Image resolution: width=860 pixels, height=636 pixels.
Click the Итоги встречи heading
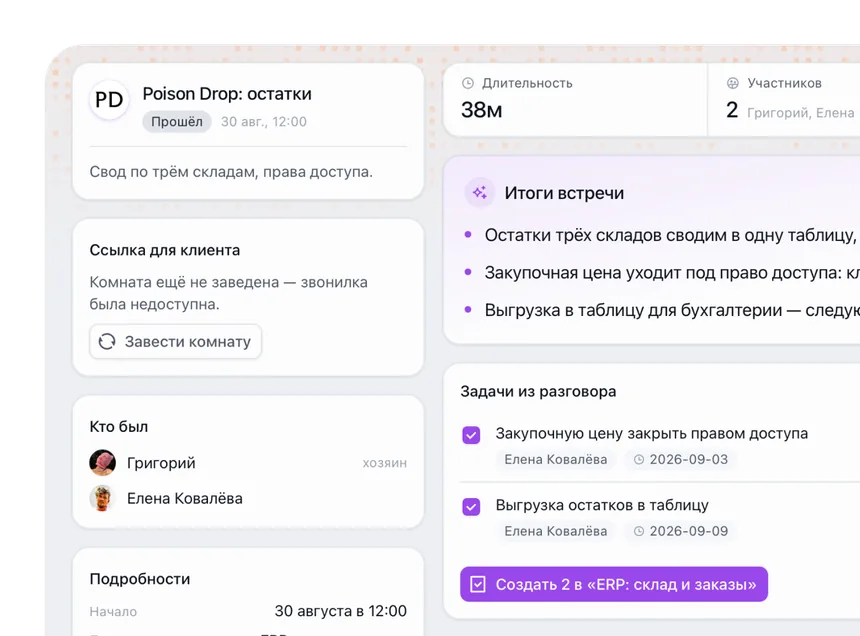[564, 193]
